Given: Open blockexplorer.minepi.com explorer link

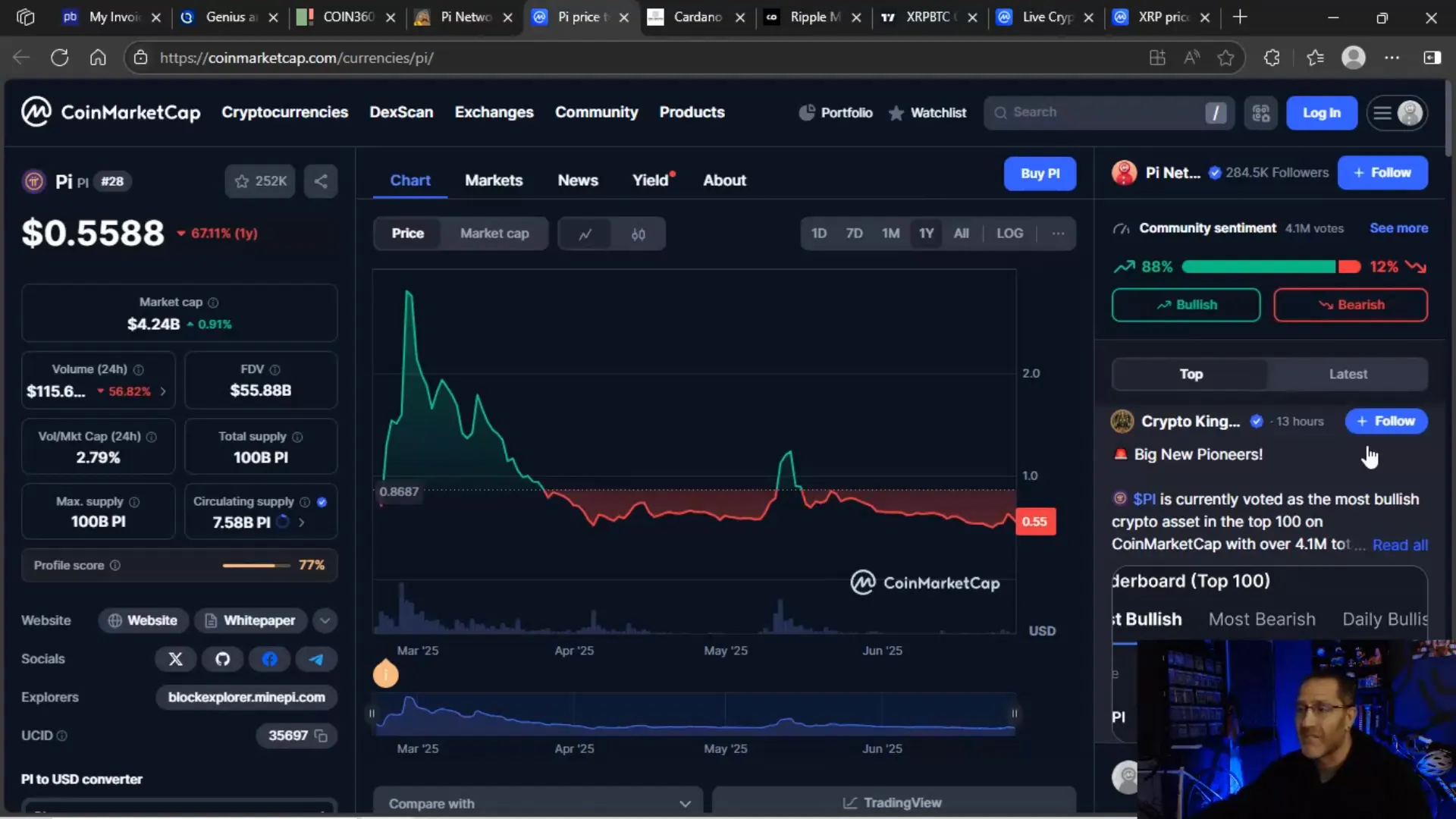Looking at the screenshot, I should [246, 697].
